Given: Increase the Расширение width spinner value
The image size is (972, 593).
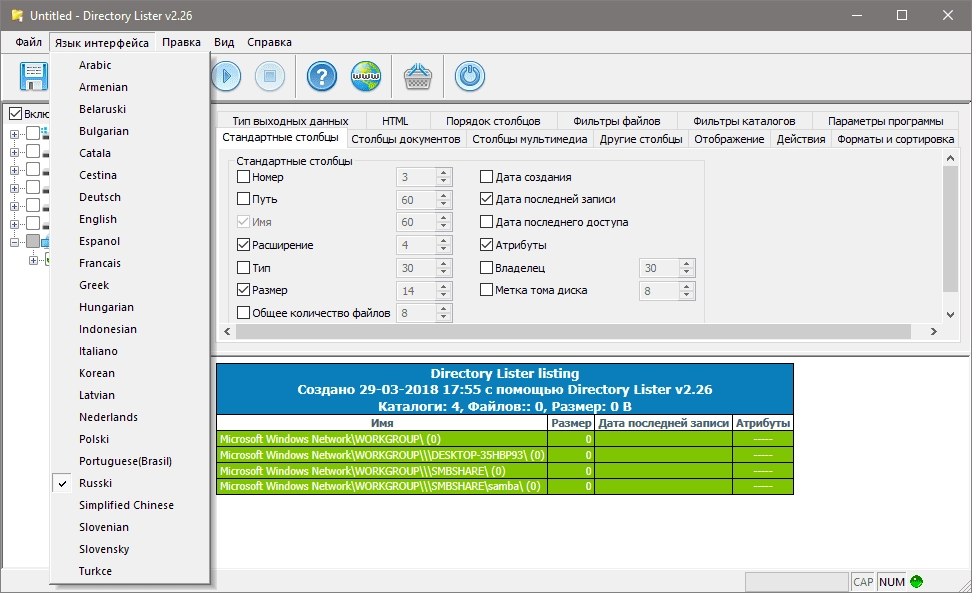Looking at the screenshot, I should [443, 241].
